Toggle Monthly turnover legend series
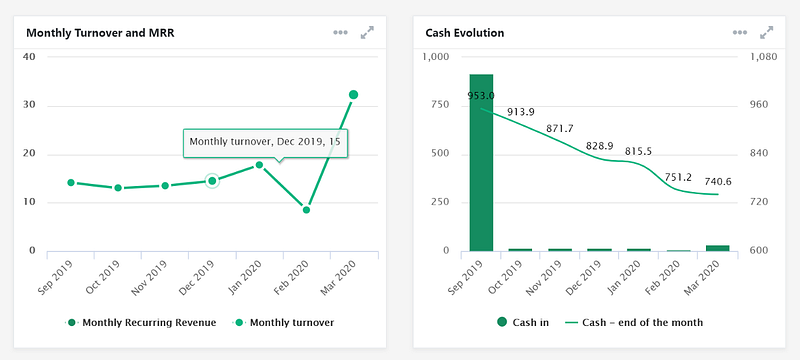Viewport: 800px width, 360px height. pyautogui.click(x=283, y=322)
